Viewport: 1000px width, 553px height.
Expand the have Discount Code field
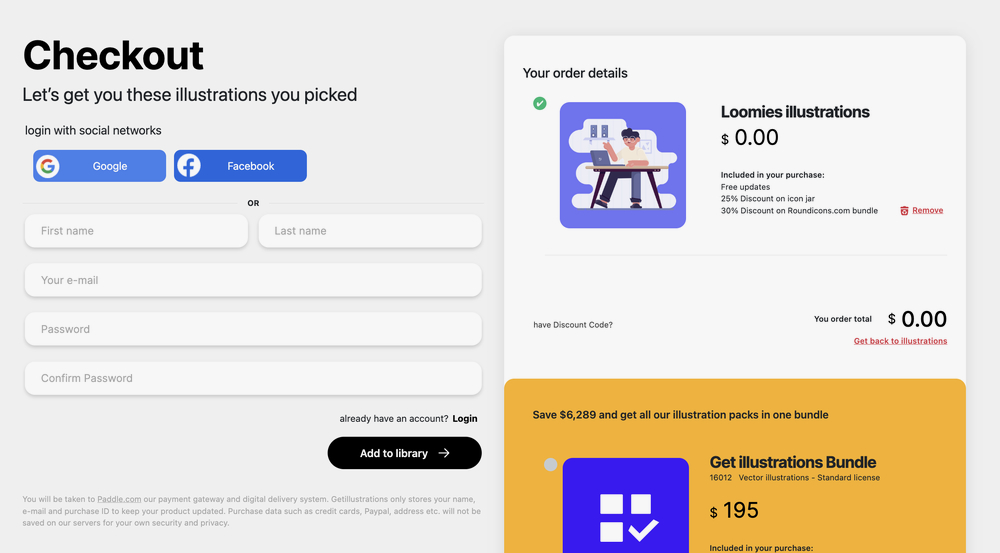[573, 325]
